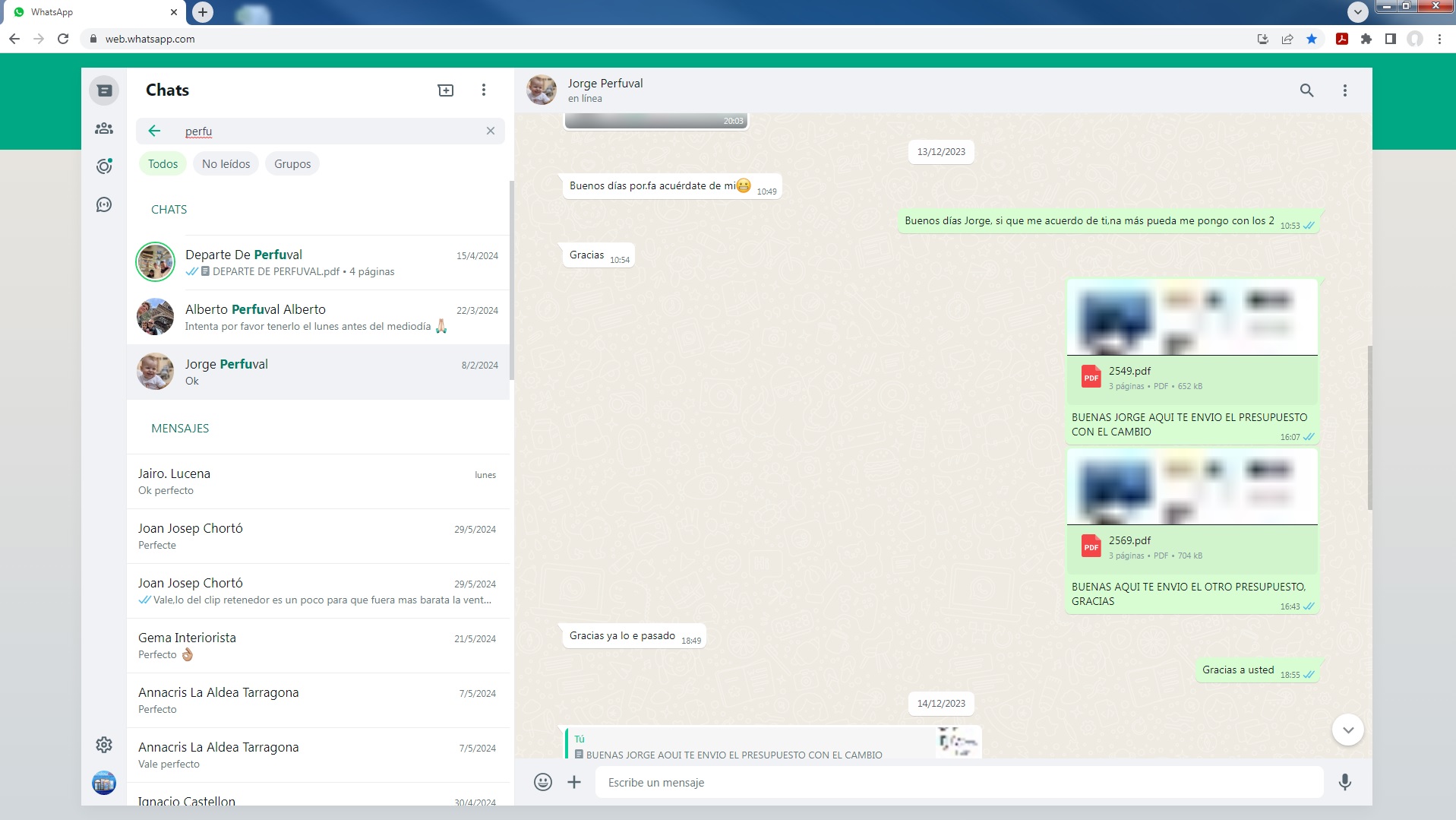Open the Status updates icon
This screenshot has width=1456, height=820.
click(x=104, y=166)
